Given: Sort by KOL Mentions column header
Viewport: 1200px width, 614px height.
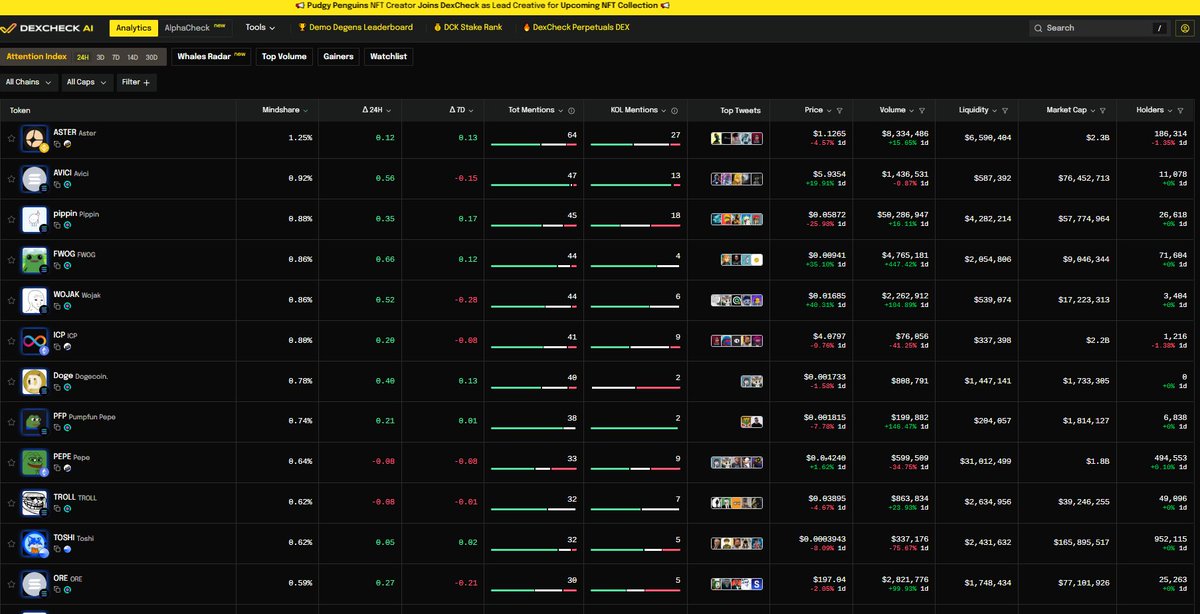Looking at the screenshot, I should (x=638, y=110).
